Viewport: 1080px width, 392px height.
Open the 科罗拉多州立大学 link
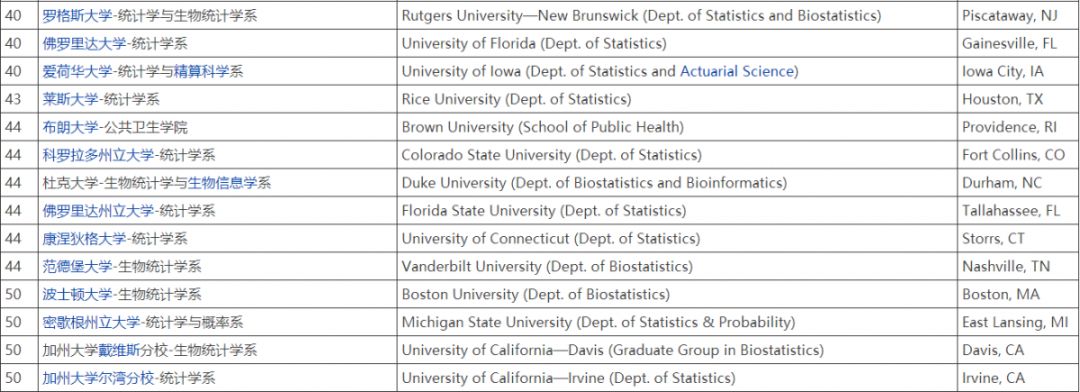pos(98,156)
